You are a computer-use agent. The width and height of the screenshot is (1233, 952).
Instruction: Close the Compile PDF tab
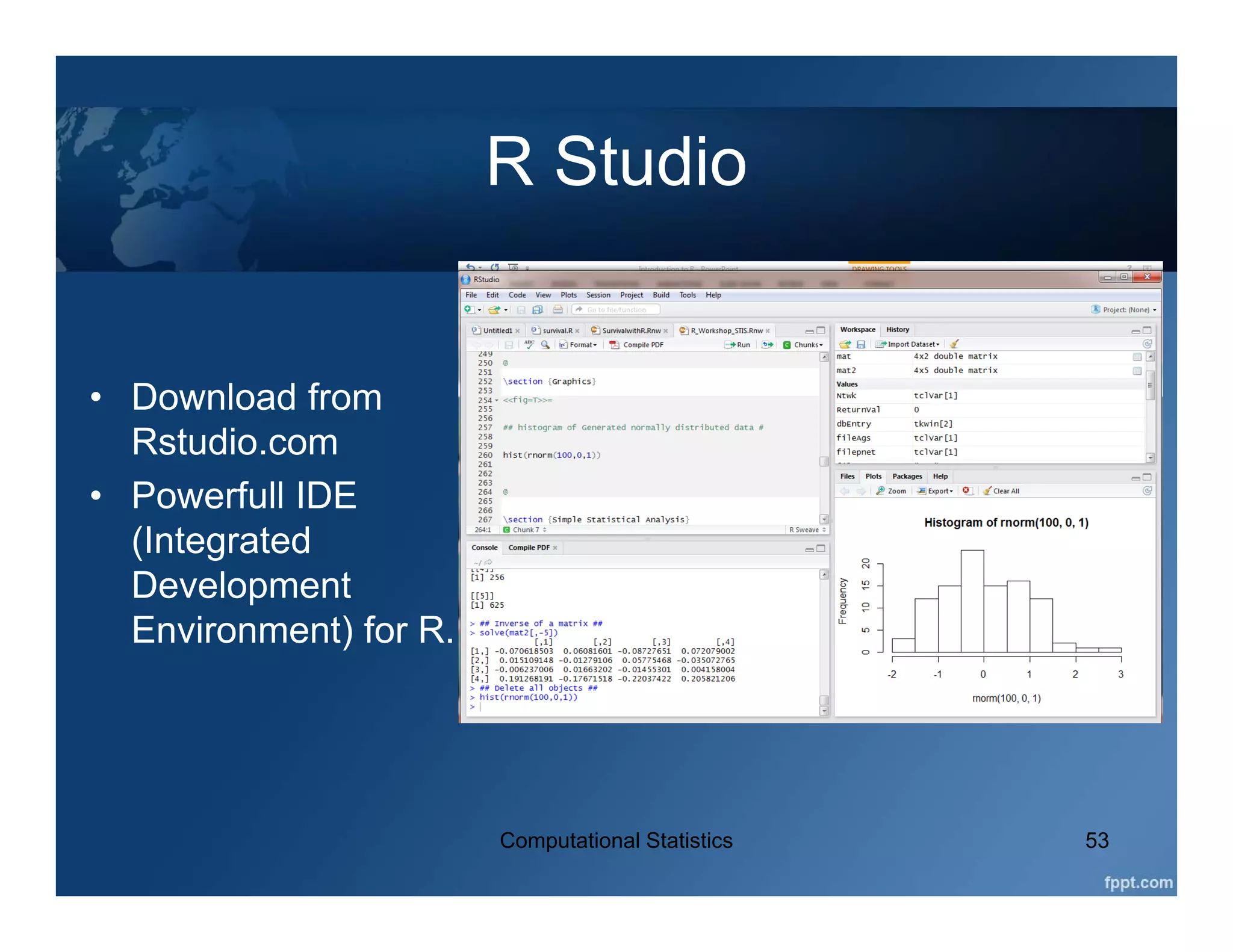[554, 548]
